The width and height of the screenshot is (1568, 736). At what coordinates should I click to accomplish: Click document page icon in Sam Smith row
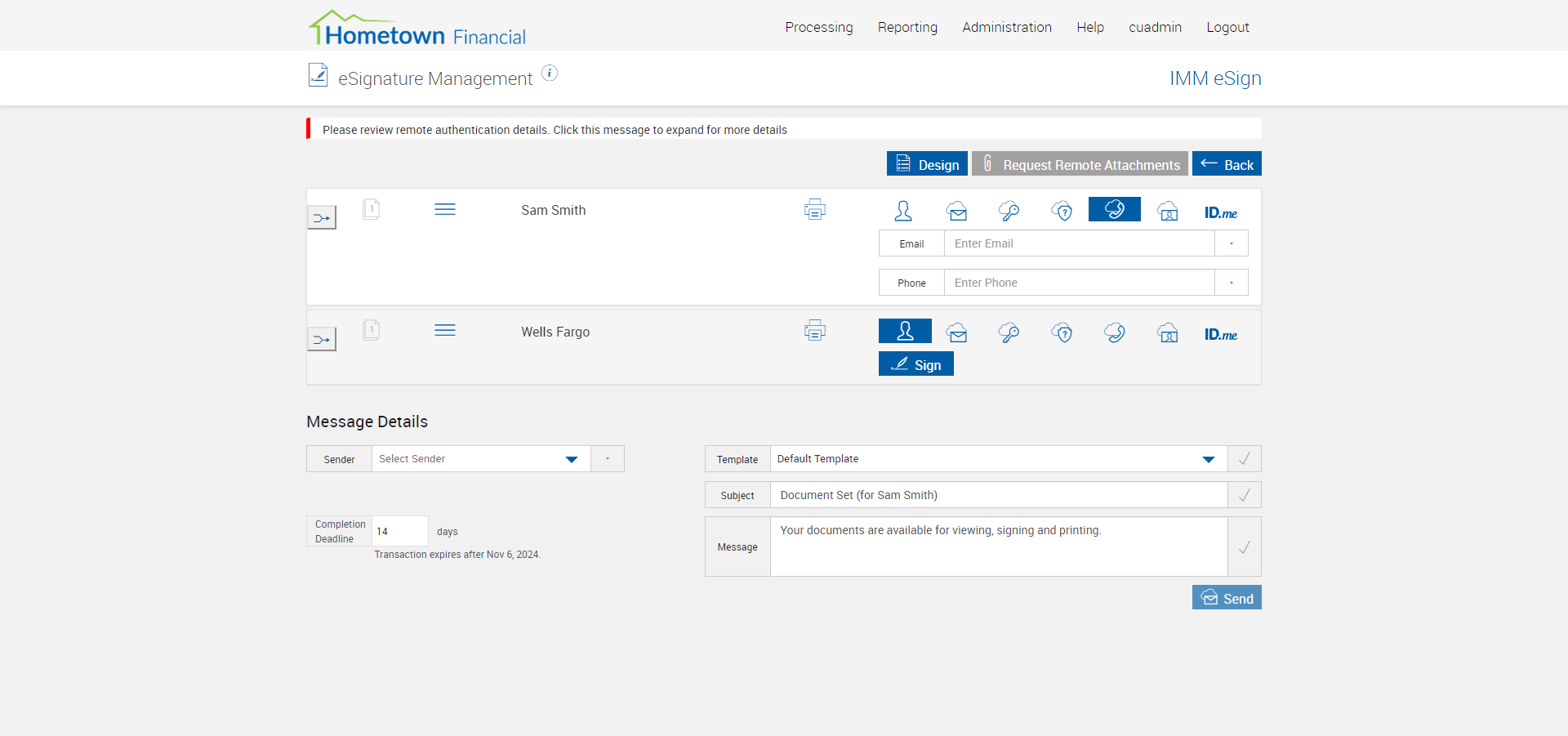(x=371, y=209)
